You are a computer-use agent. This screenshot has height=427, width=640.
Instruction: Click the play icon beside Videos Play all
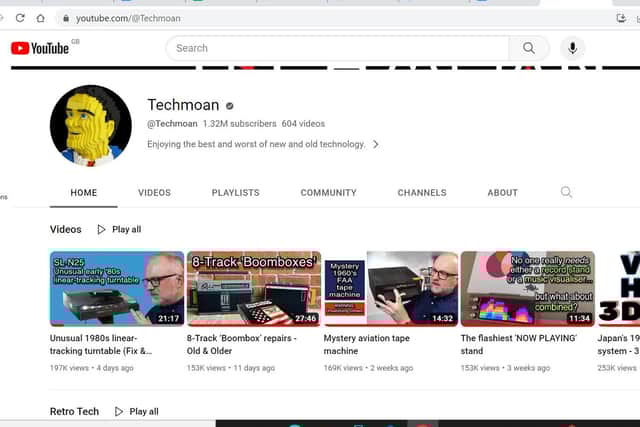click(x=101, y=229)
